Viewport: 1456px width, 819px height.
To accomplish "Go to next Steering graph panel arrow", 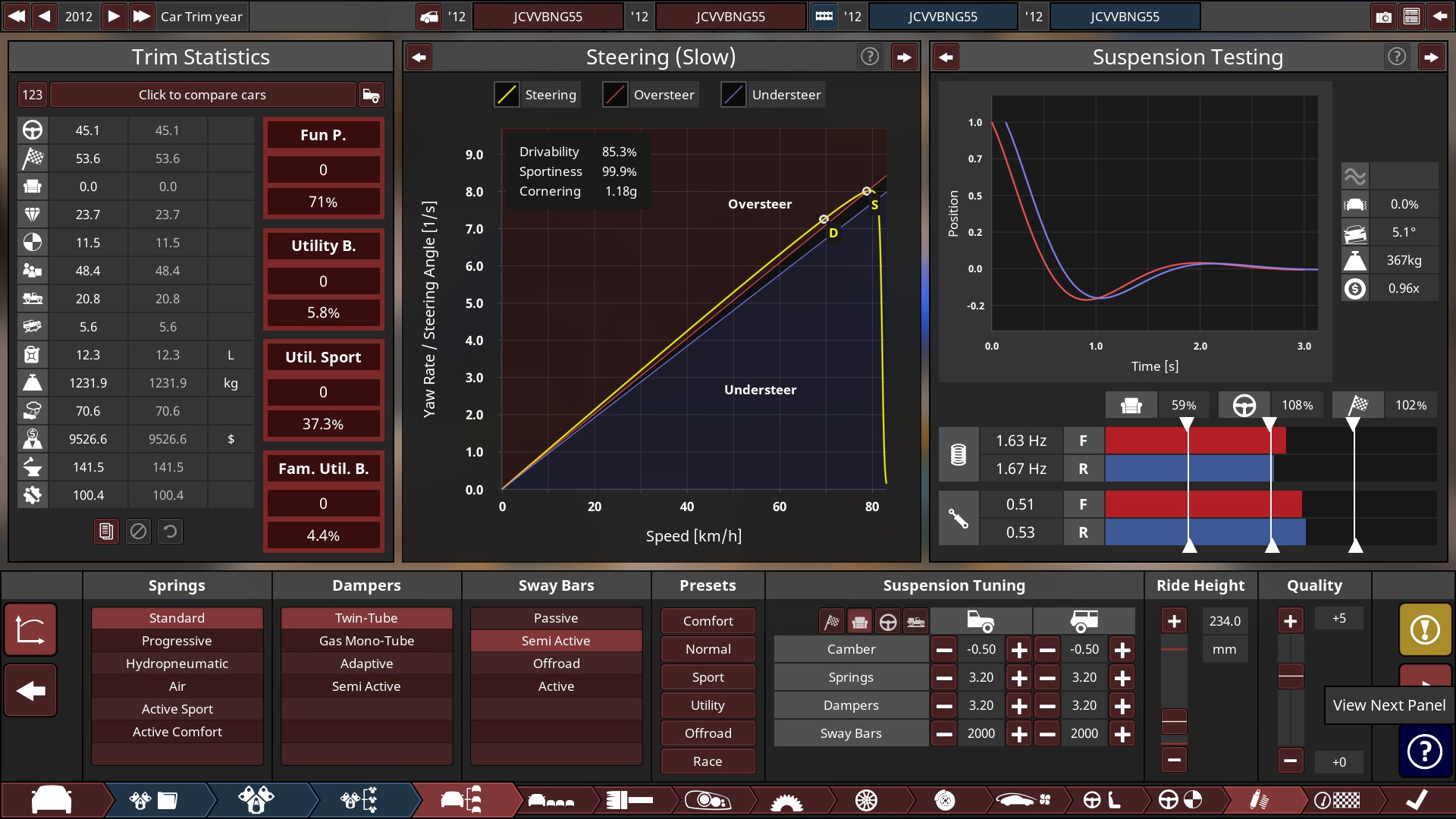I will [x=904, y=57].
